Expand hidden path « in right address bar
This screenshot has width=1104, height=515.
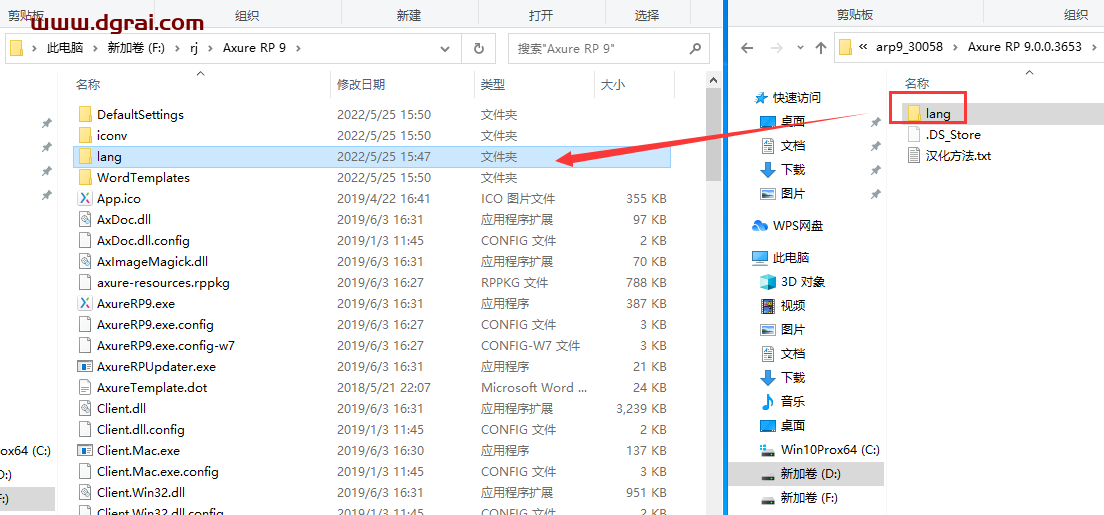tap(862, 48)
